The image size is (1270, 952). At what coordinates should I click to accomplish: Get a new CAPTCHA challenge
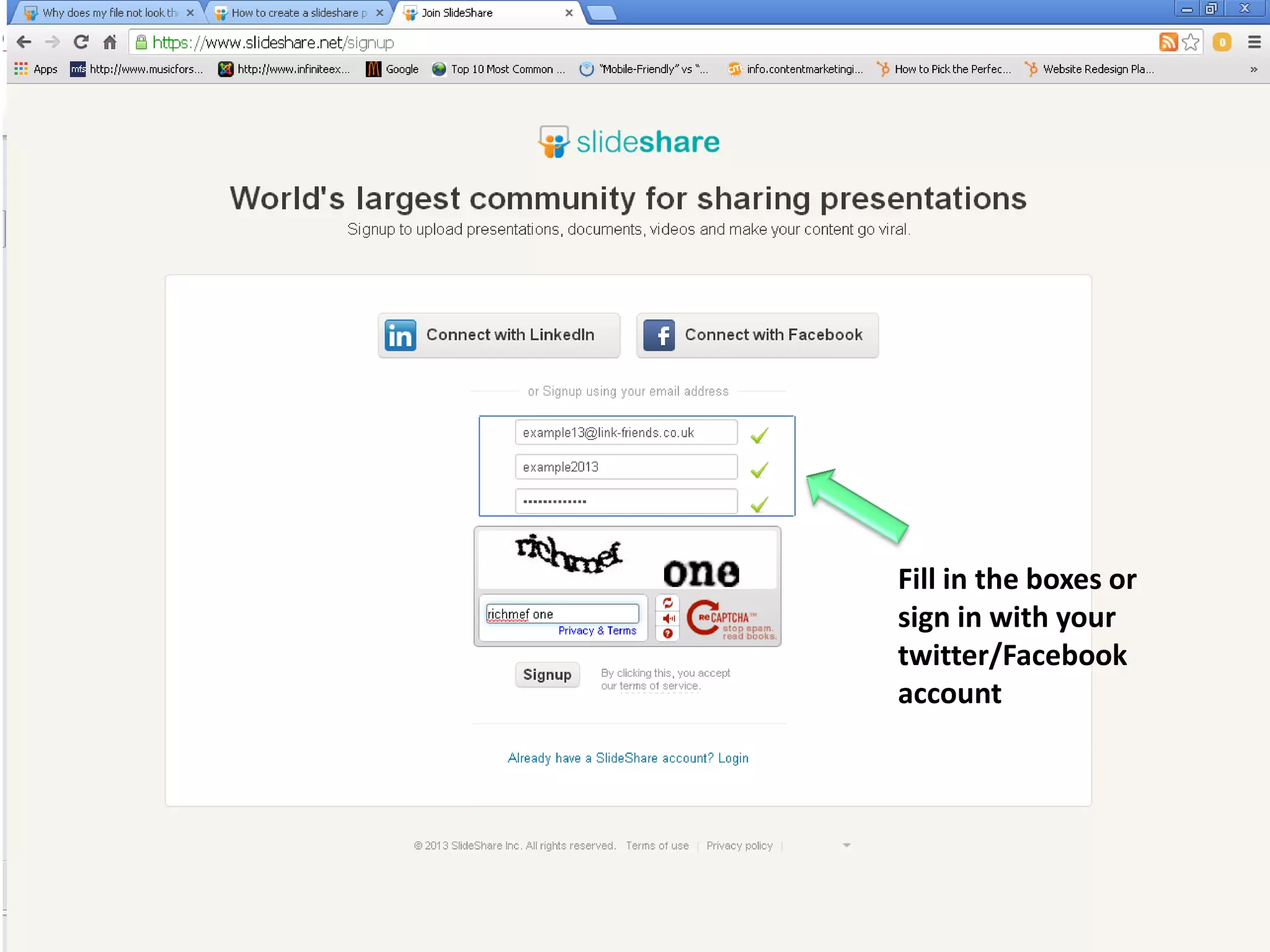(668, 602)
